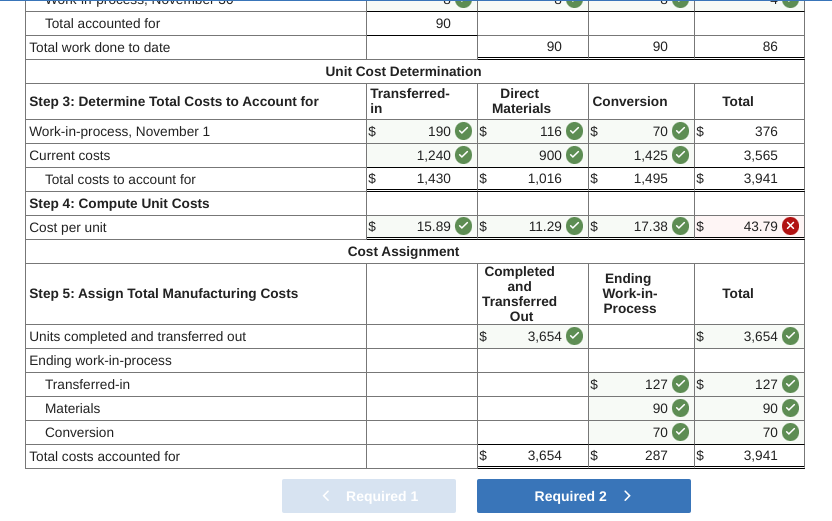The image size is (832, 521).
Task: Click total costs to account for 1,495
Action: coord(651,179)
